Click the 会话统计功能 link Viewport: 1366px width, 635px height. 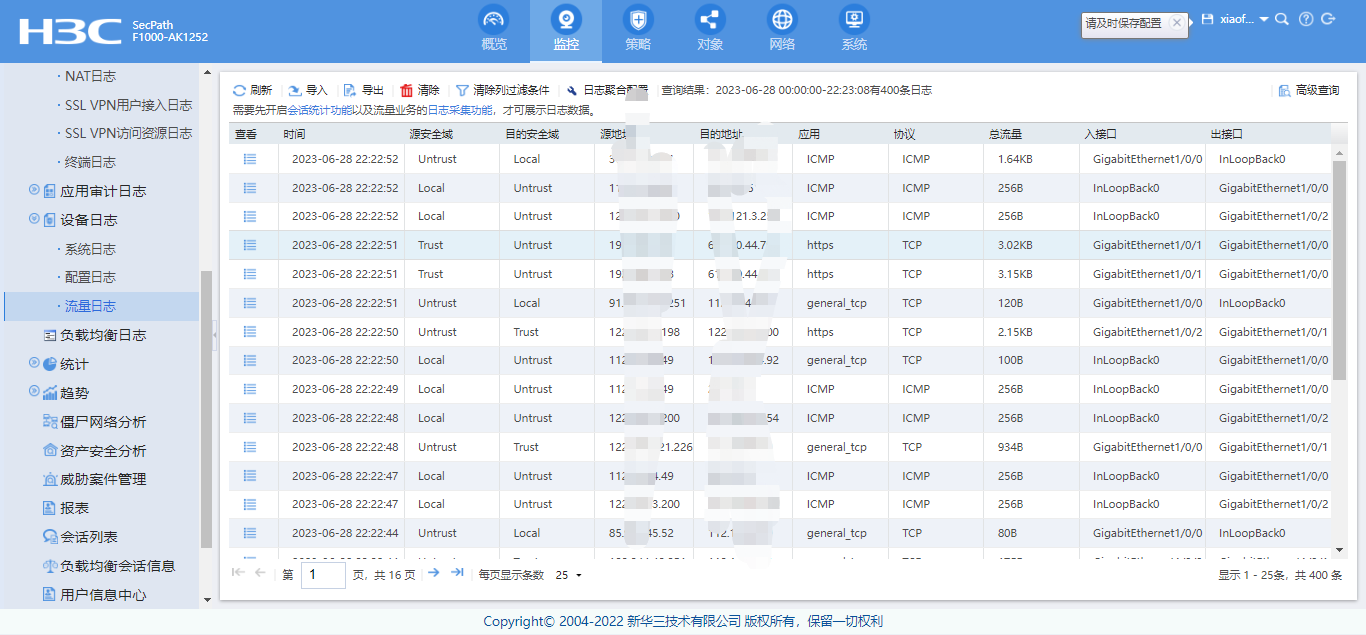[320, 110]
